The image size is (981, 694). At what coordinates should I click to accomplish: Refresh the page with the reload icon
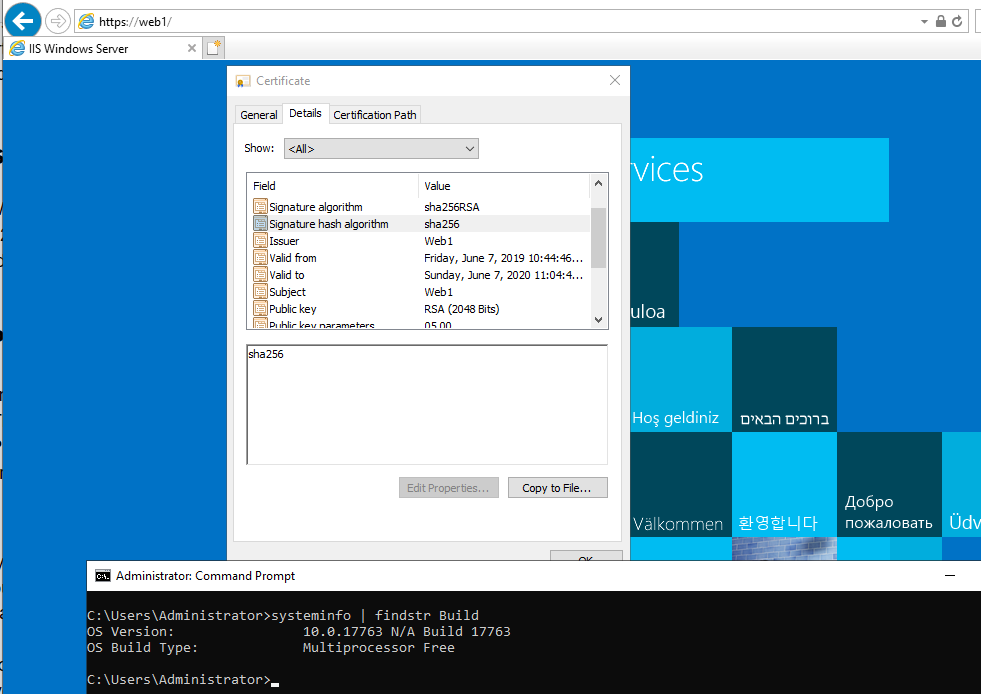[957, 21]
